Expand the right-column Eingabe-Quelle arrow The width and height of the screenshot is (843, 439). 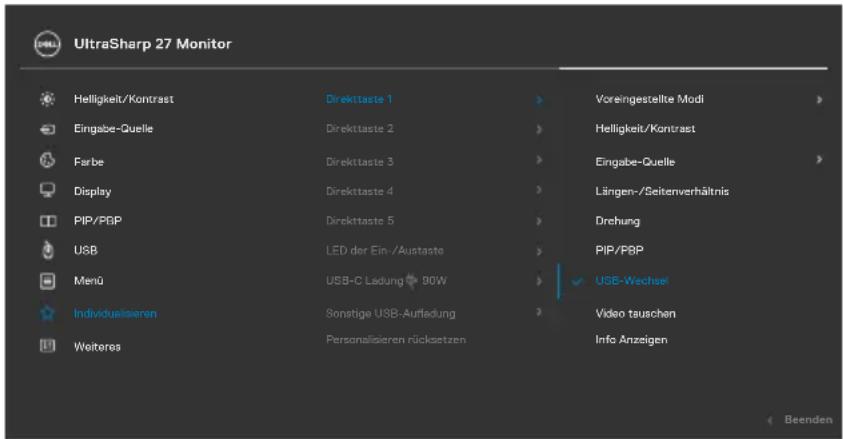[819, 160]
